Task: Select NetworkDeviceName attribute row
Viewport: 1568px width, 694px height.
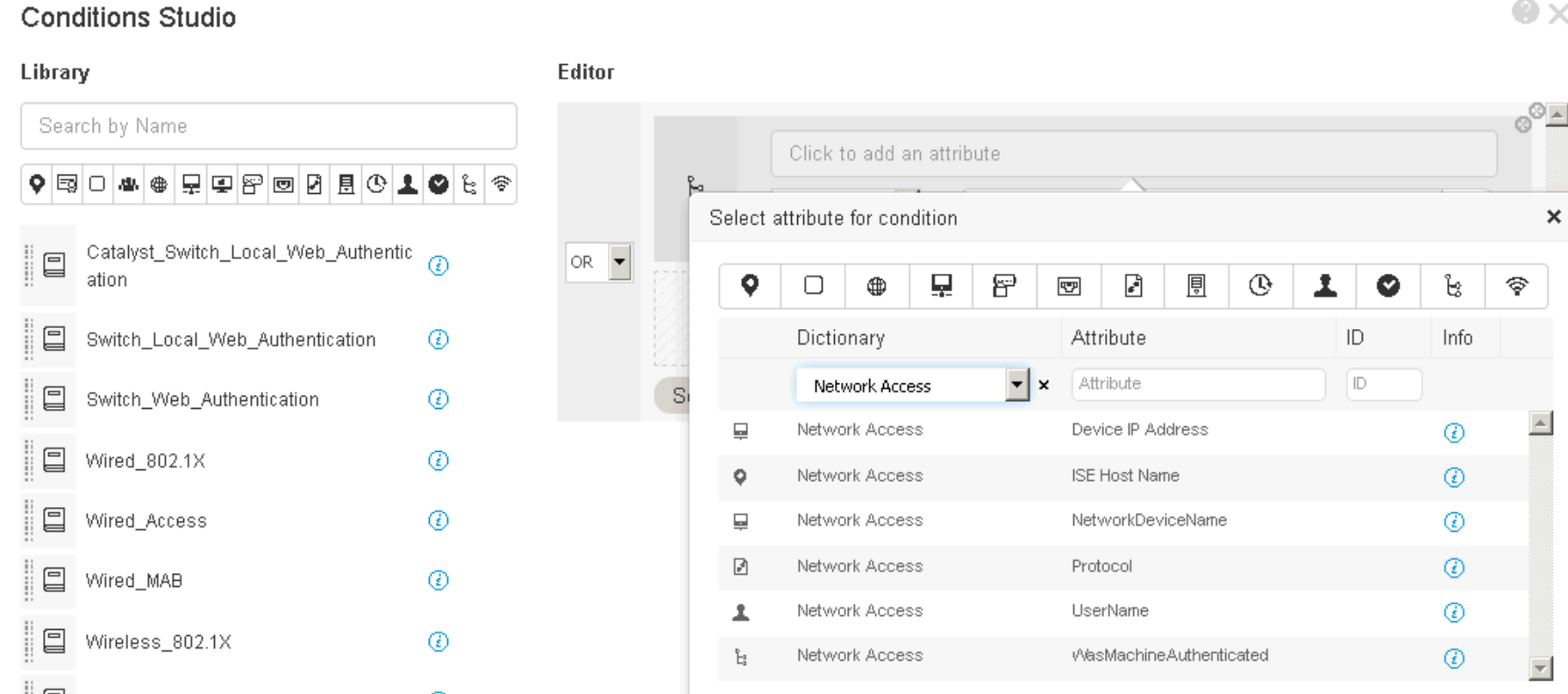Action: (1123, 521)
